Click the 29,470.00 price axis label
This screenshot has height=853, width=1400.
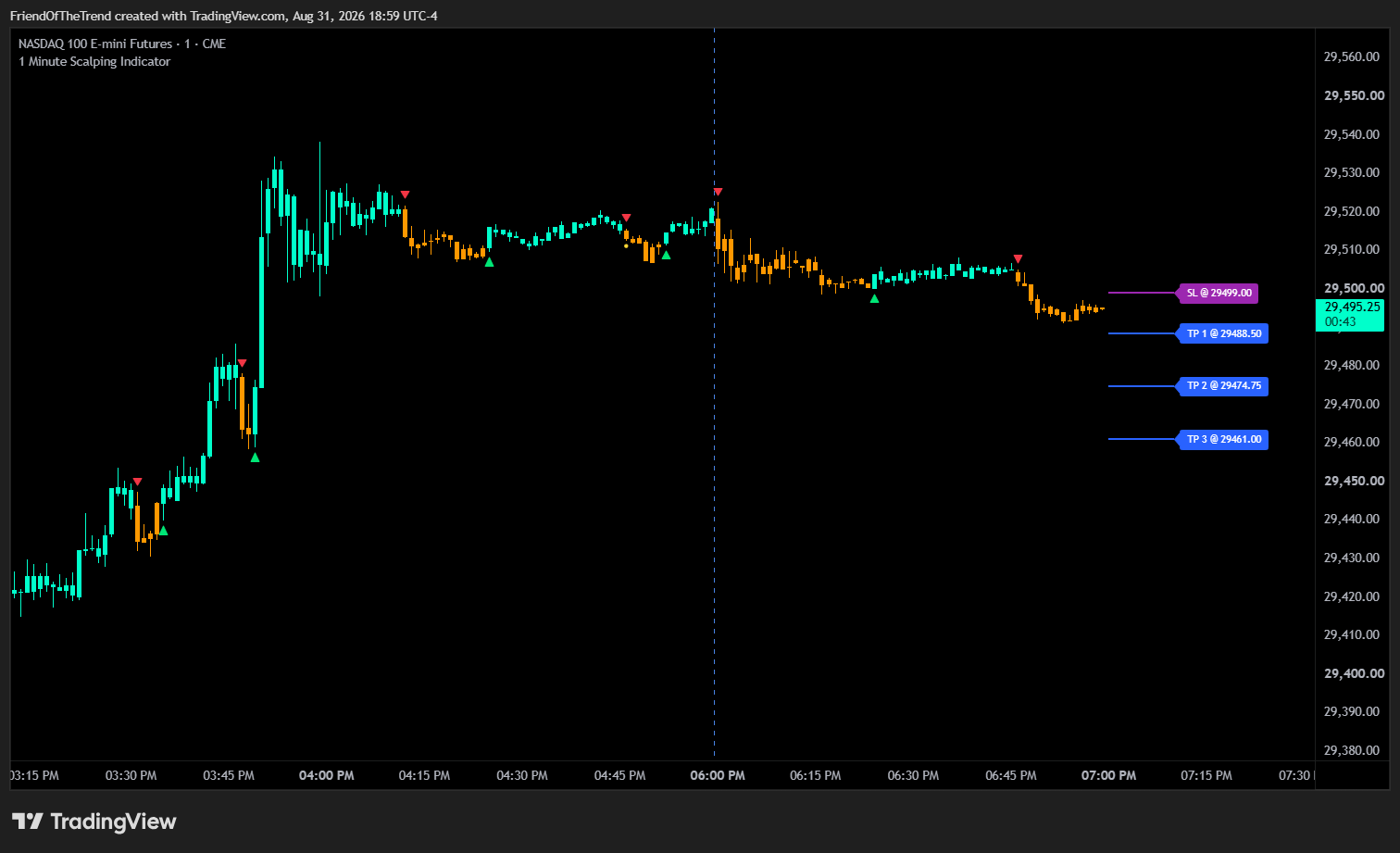pos(1352,404)
